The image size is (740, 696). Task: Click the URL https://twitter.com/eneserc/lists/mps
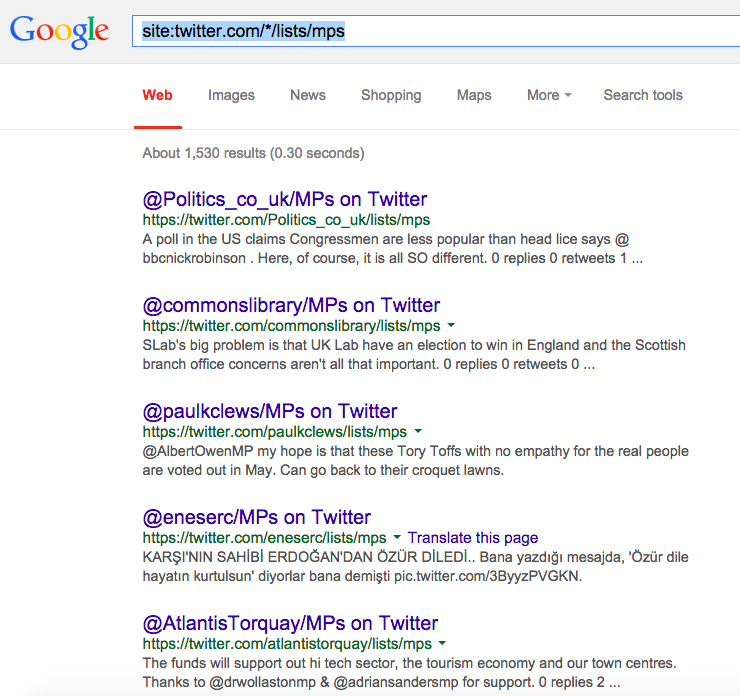[x=264, y=538]
